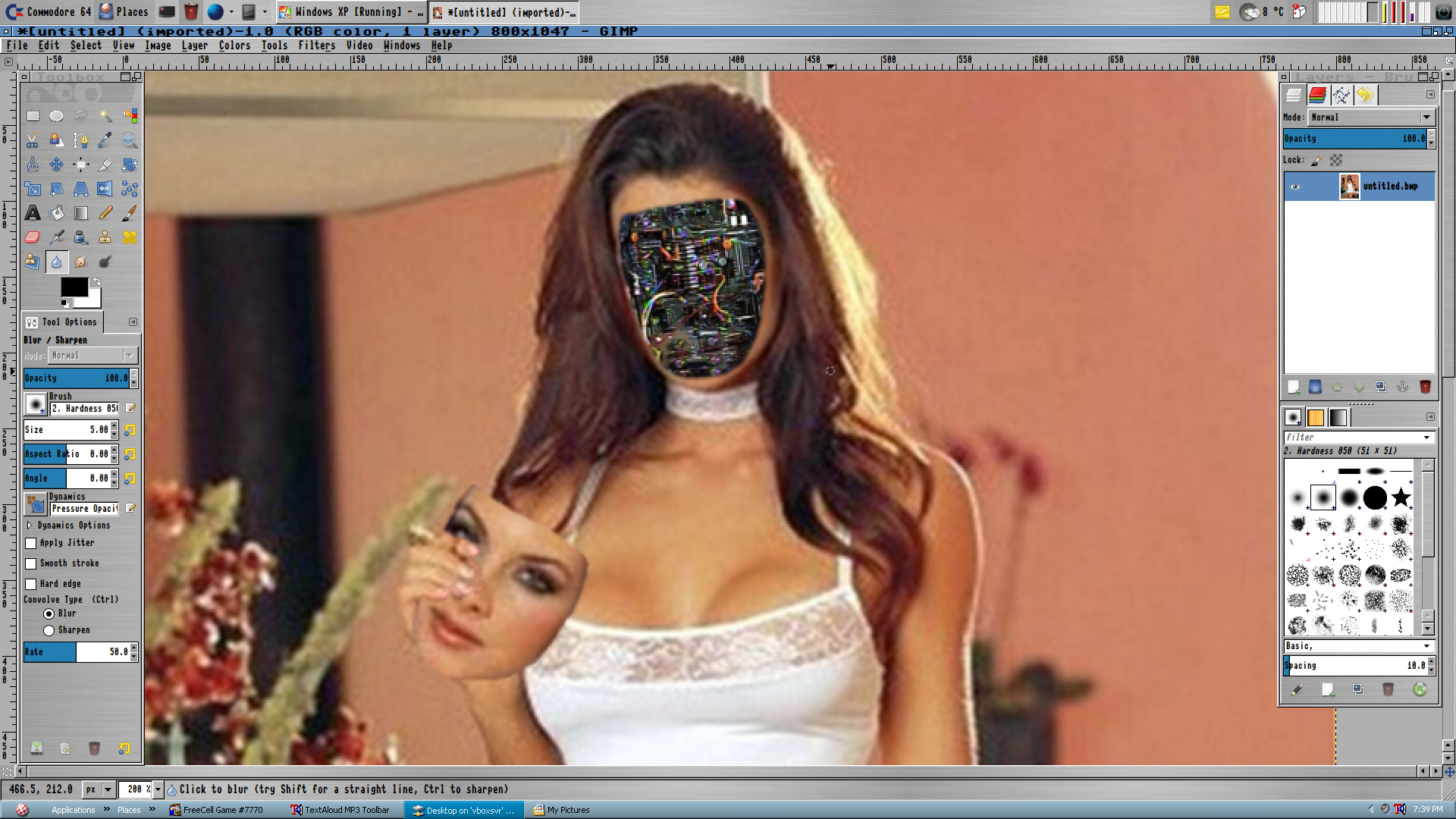Screen dimensions: 1456x819
Task: Select the Zoom magnifier tool
Action: click(130, 140)
